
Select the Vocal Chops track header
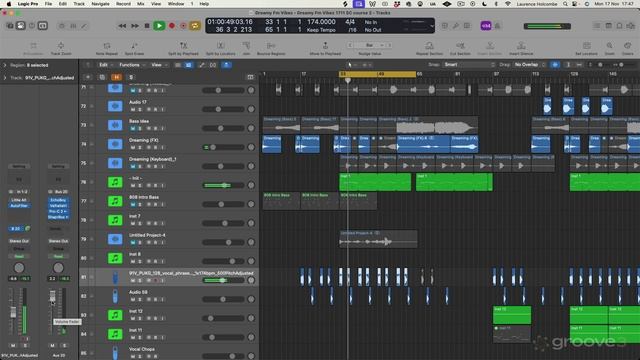pos(169,352)
